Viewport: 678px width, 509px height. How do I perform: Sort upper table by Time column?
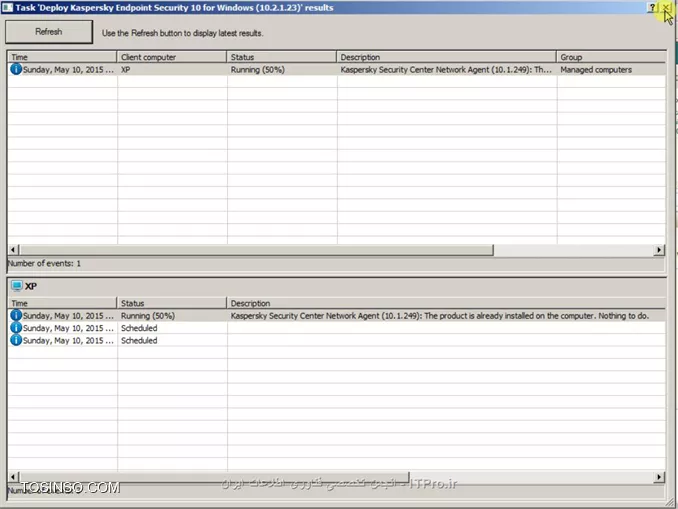click(x=62, y=57)
